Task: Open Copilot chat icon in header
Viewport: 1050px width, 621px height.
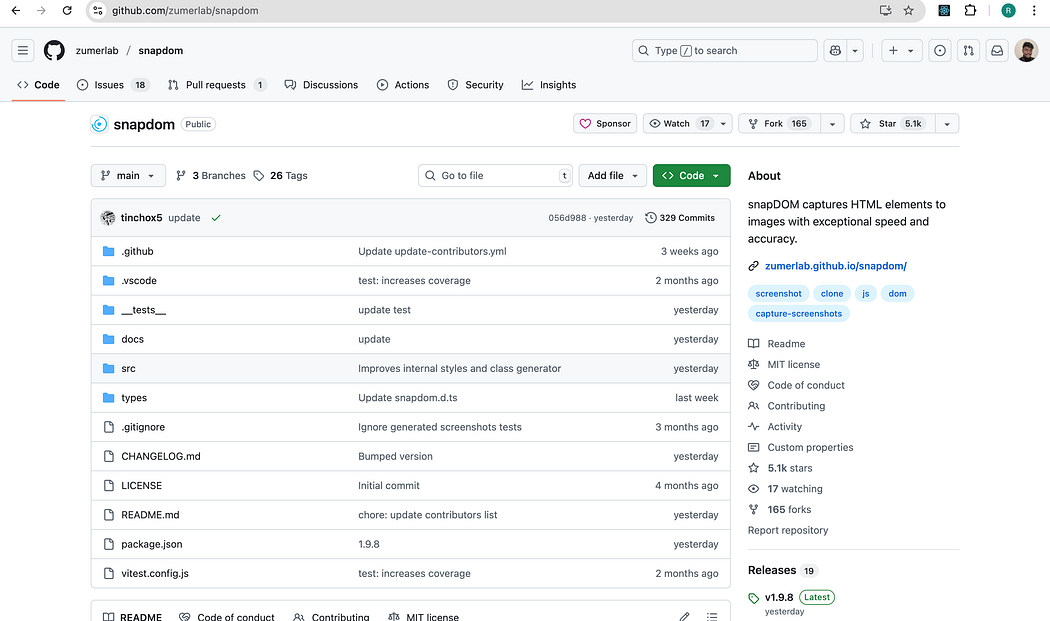Action: [x=835, y=50]
